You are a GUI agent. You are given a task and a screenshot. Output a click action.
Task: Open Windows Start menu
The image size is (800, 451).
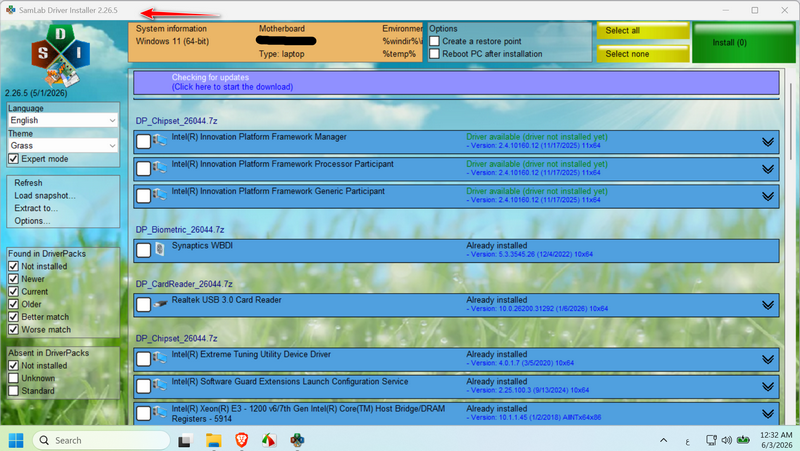click(x=16, y=440)
